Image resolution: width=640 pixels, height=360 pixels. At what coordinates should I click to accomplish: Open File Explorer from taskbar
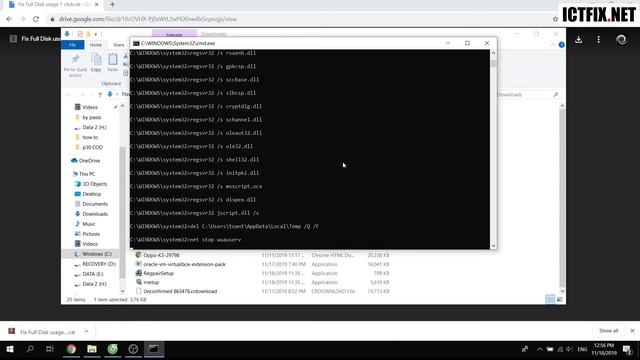coord(92,349)
